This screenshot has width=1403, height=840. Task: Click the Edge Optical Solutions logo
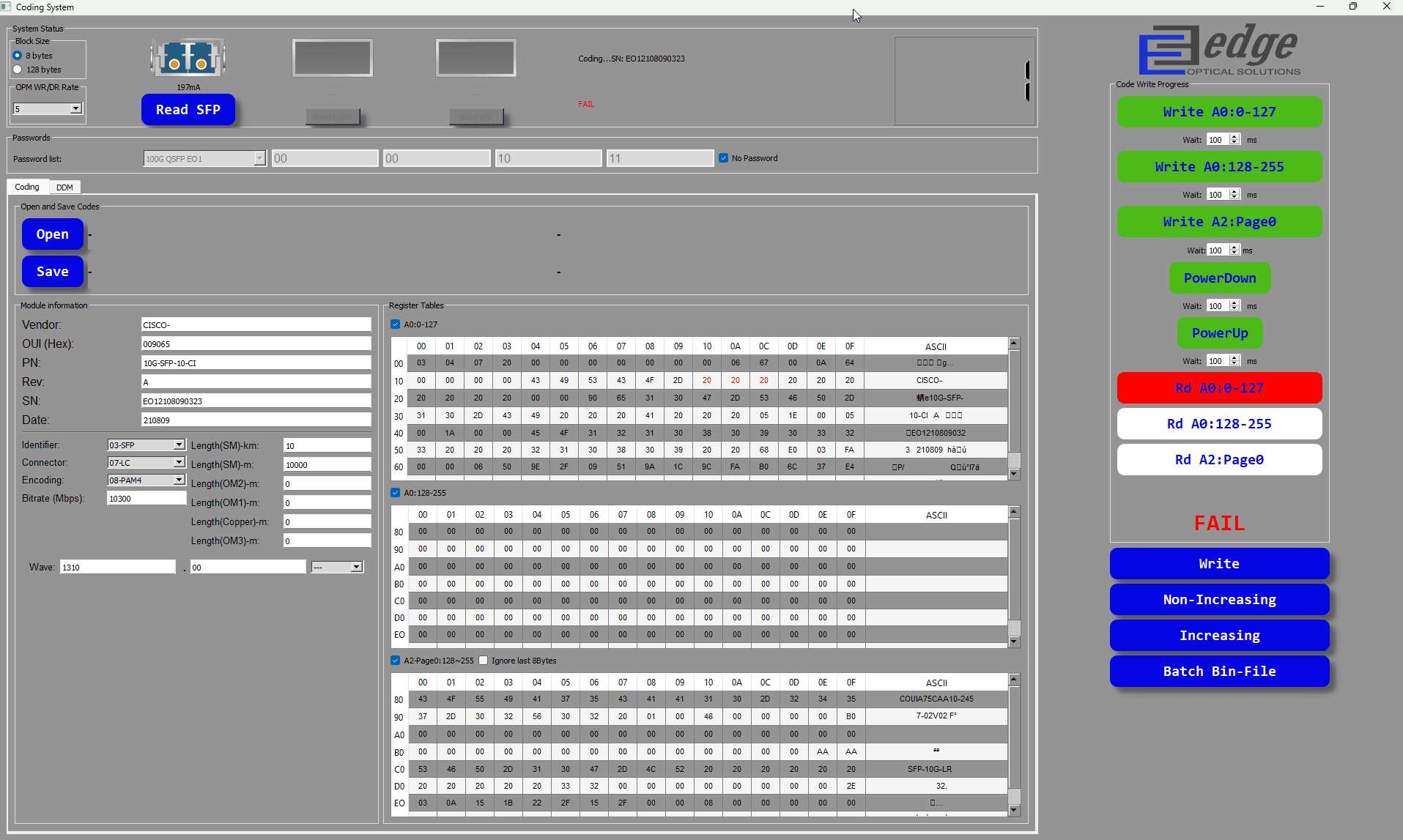(x=1219, y=50)
